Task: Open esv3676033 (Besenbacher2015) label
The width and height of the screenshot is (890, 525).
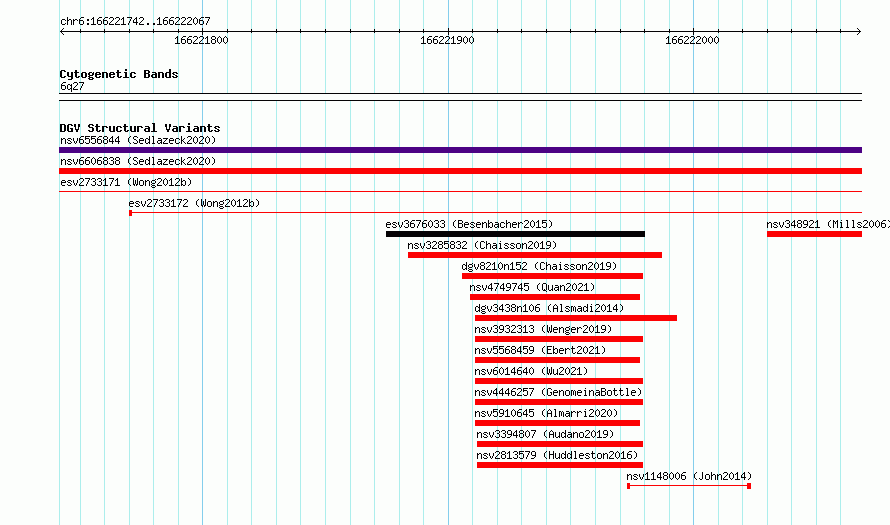Action: [469, 224]
